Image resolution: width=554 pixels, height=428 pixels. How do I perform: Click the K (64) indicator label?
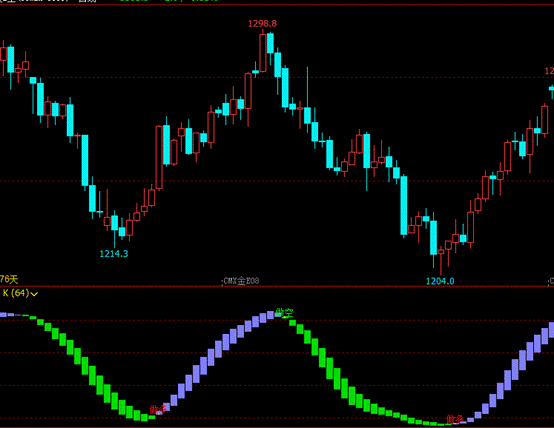16,293
